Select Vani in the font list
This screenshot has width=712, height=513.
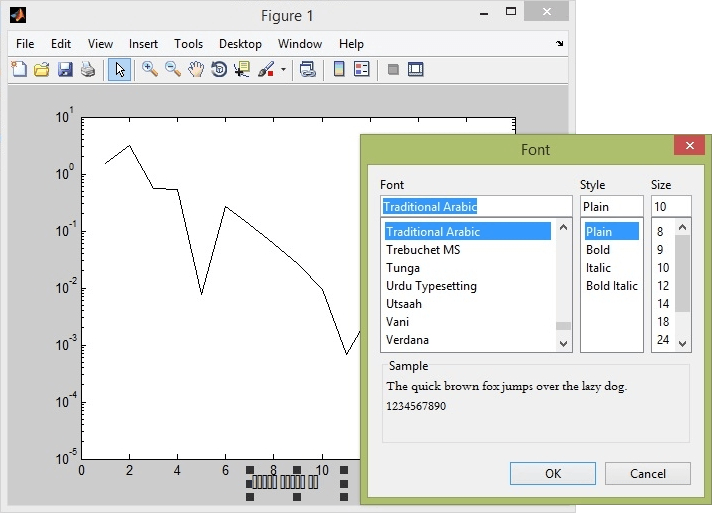(x=468, y=322)
